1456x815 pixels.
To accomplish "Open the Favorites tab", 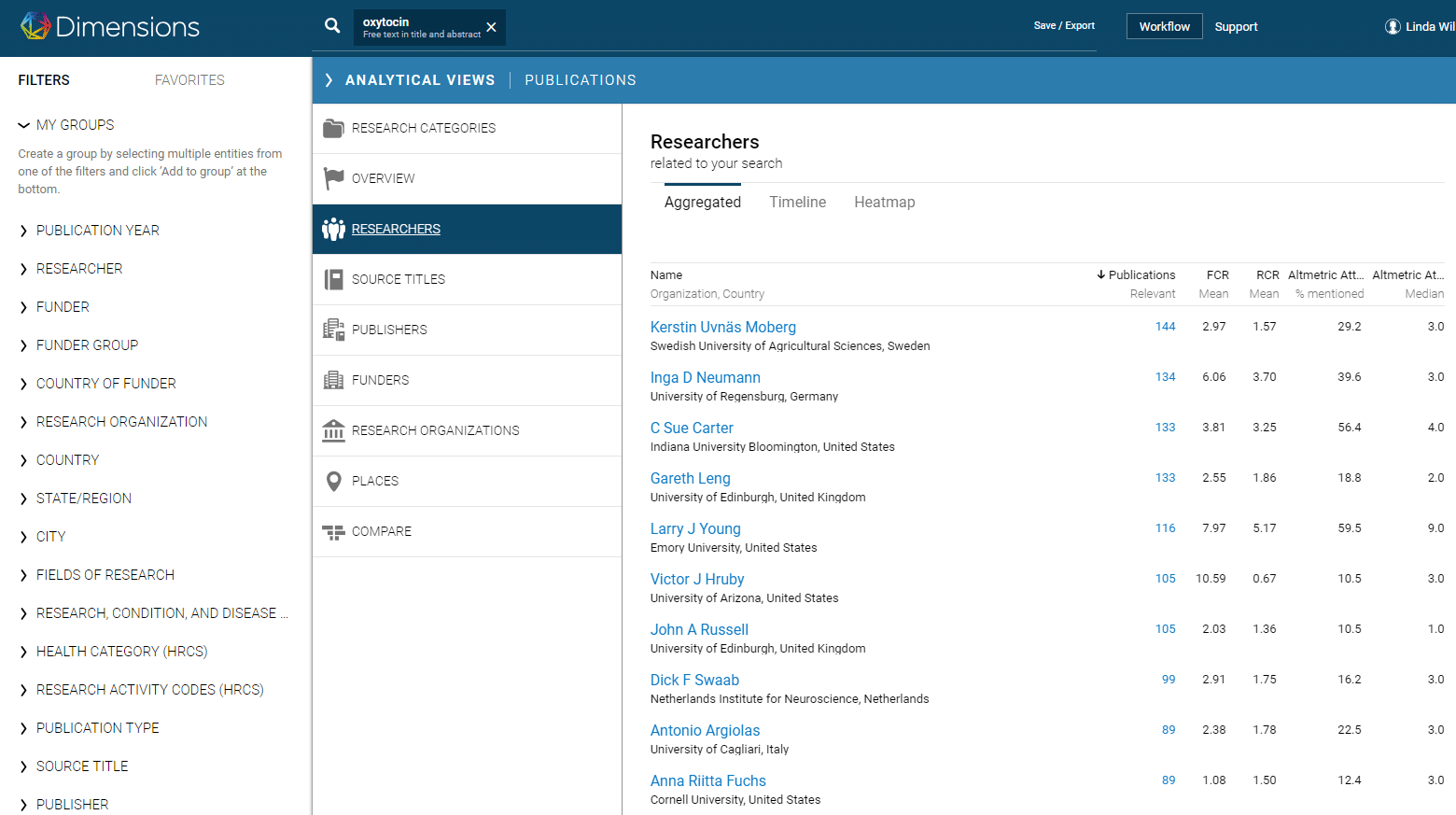I will tap(189, 80).
